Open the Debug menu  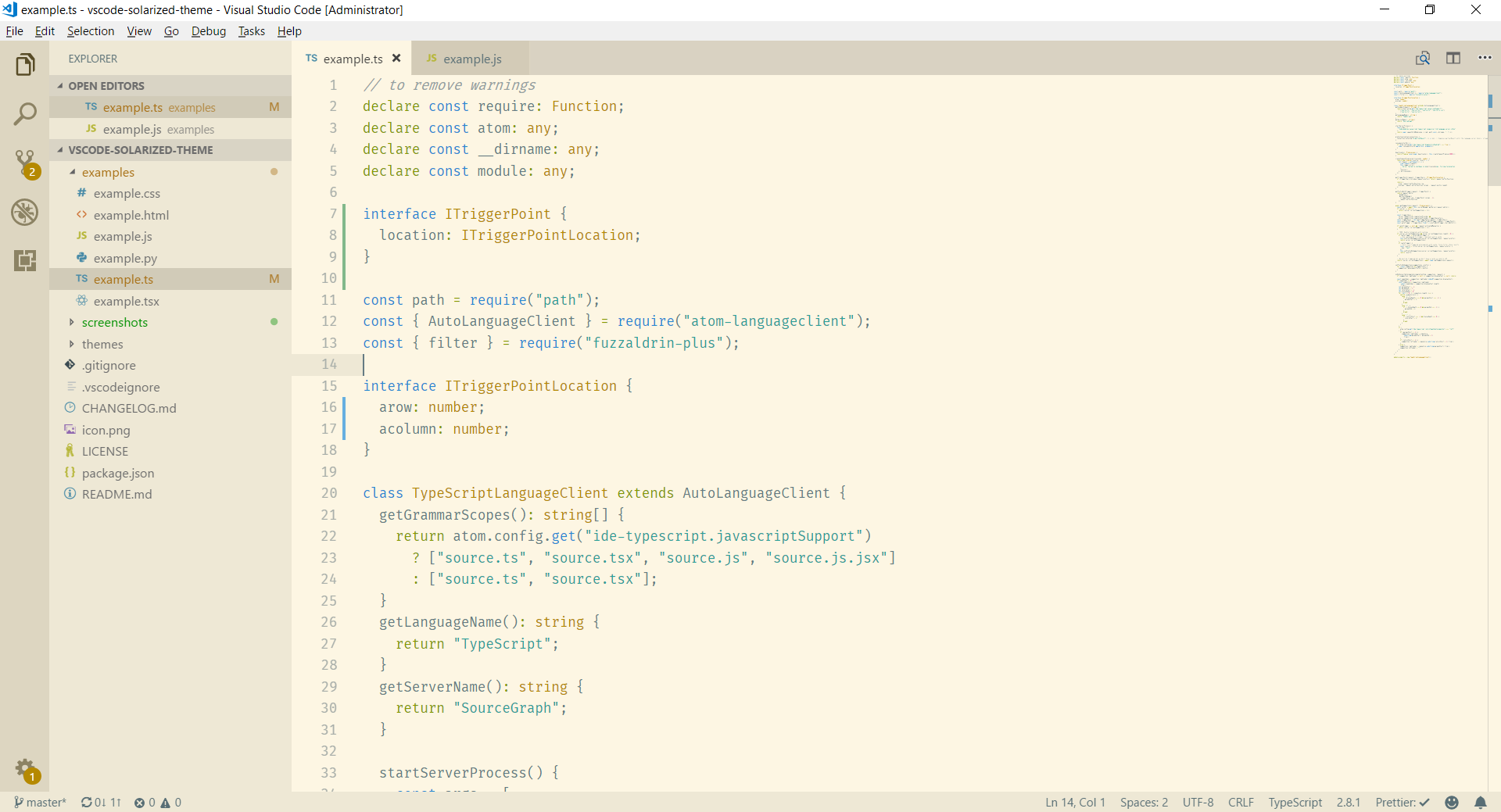click(208, 31)
